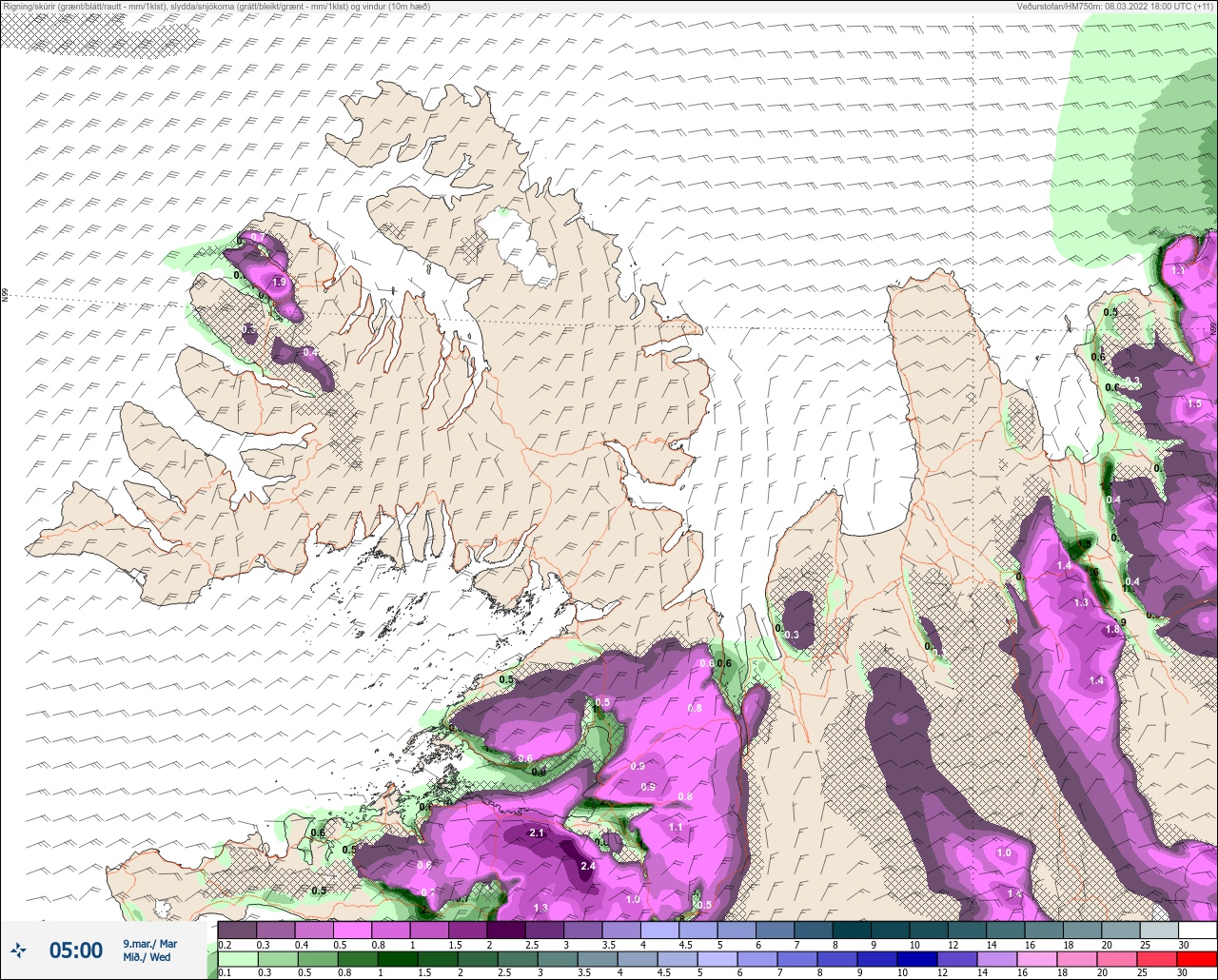
Task: Click the 'Mið./ Wed' weekday text
Action: point(147,957)
